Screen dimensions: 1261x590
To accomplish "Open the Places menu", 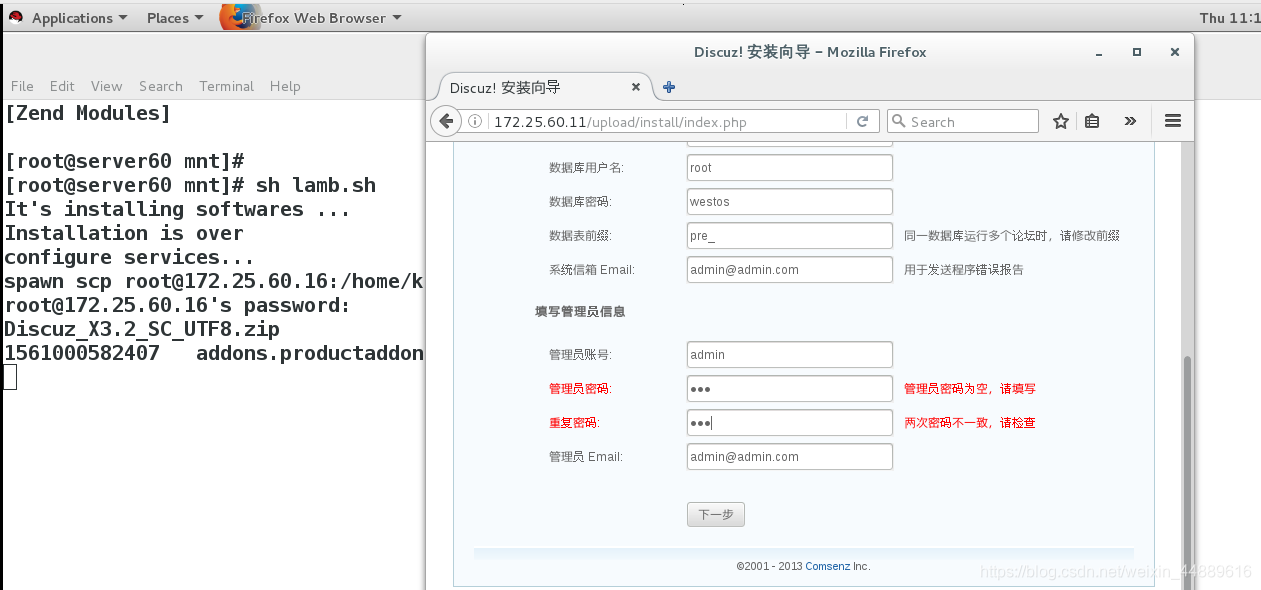I will [174, 18].
